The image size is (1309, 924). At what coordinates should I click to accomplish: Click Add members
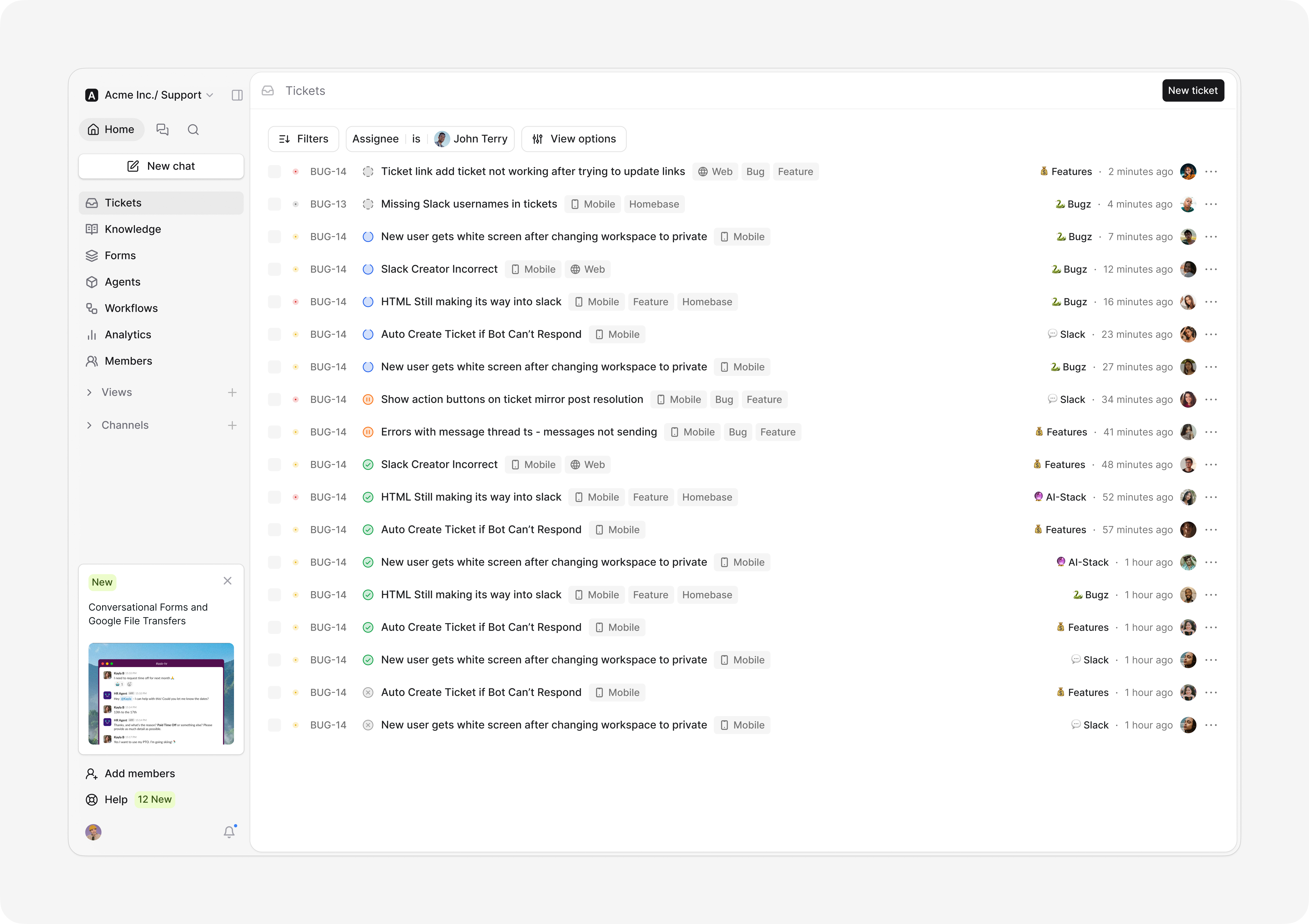pyautogui.click(x=131, y=774)
